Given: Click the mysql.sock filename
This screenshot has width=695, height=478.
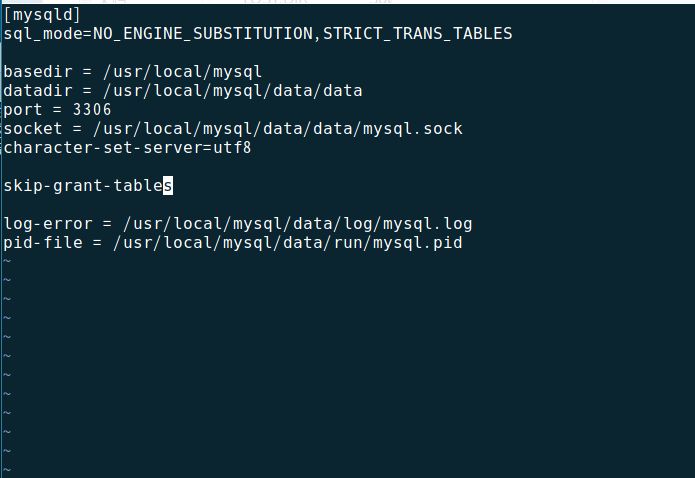Looking at the screenshot, I should pos(413,129).
